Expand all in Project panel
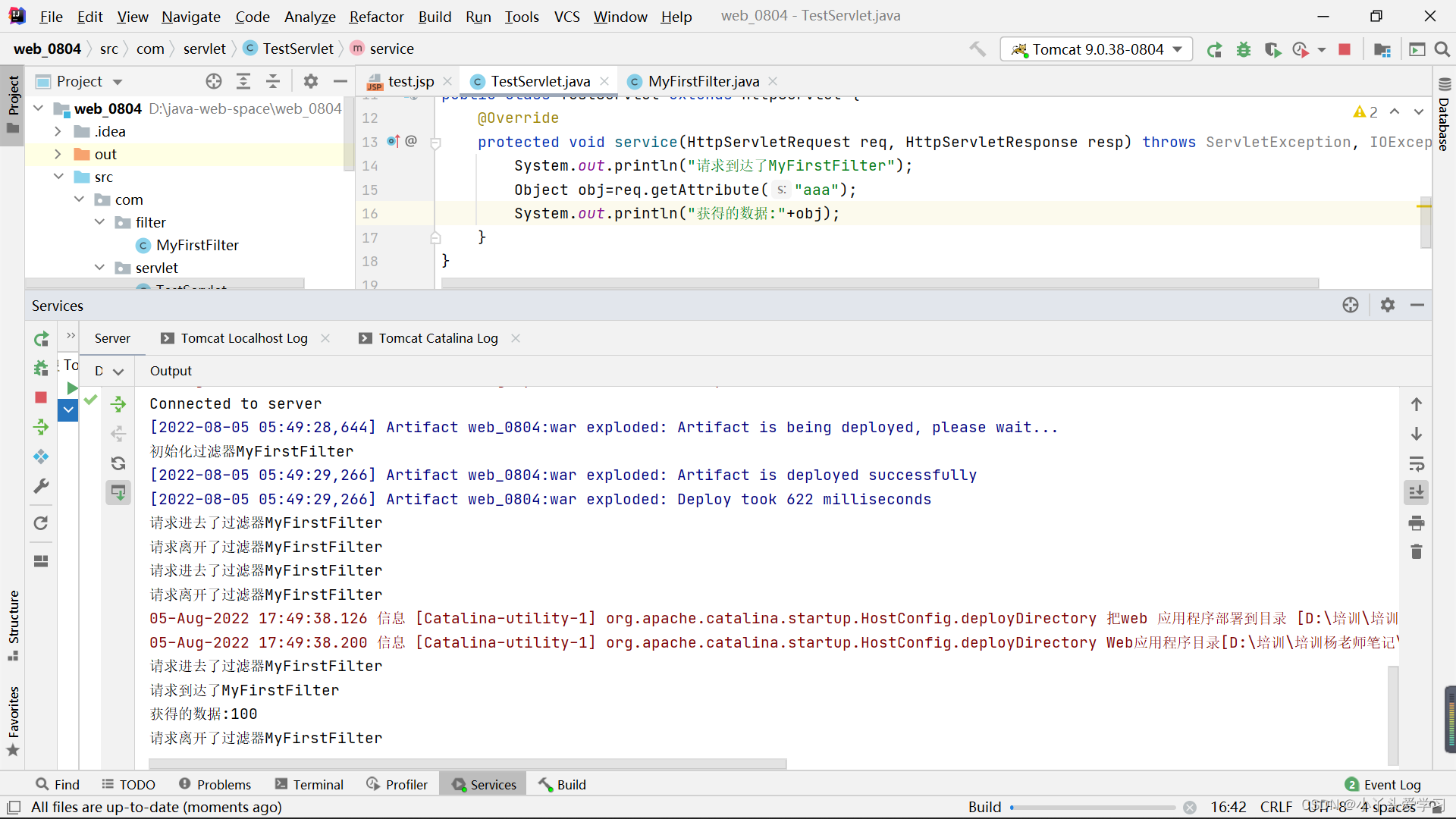 [x=243, y=81]
